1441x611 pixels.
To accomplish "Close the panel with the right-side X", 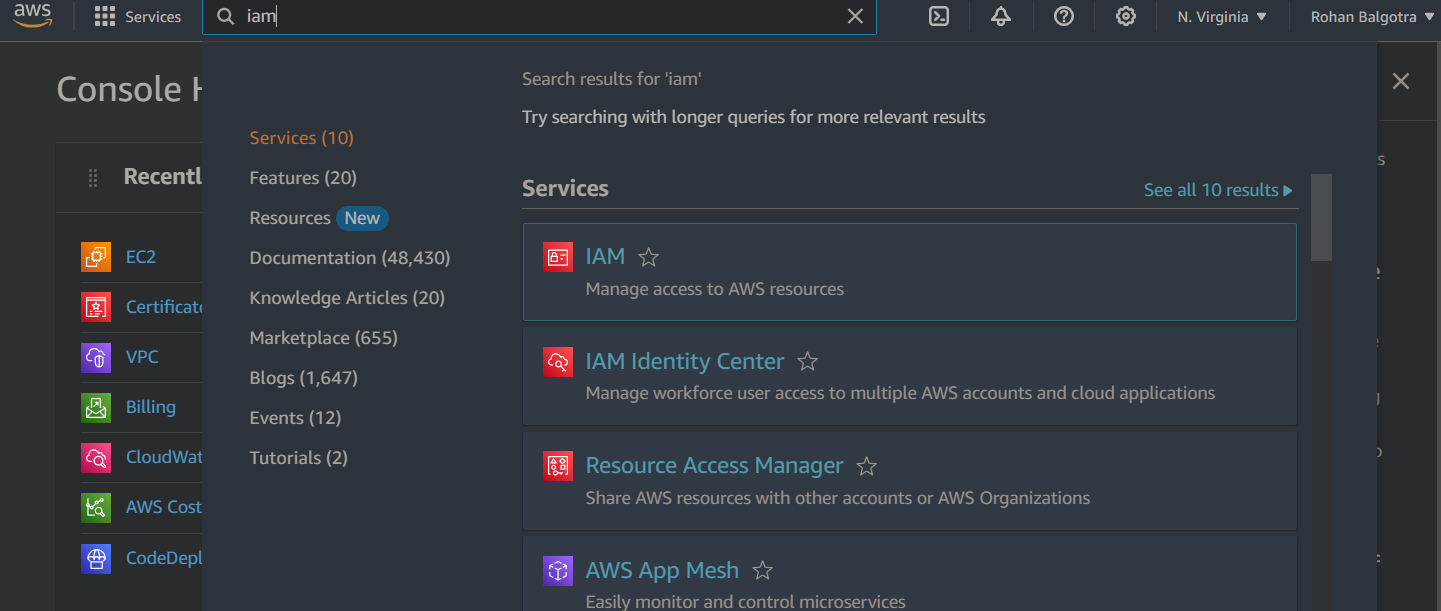I will (x=1401, y=82).
